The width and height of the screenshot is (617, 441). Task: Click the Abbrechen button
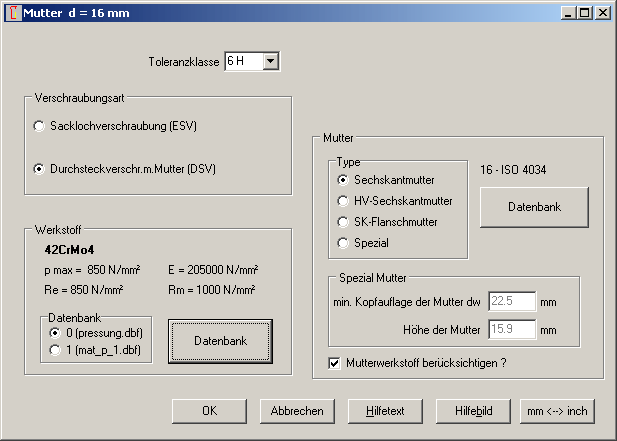pos(296,411)
